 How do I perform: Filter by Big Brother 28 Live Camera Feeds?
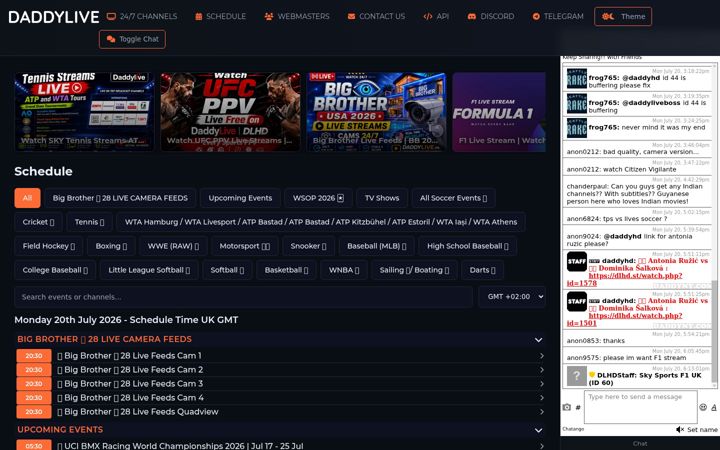coord(120,198)
